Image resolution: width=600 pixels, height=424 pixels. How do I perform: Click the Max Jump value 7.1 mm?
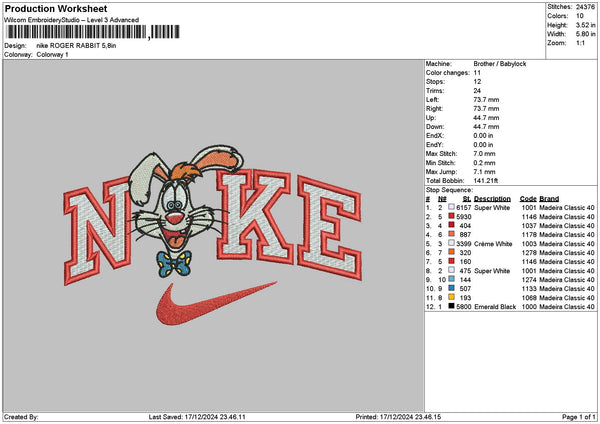[484, 172]
